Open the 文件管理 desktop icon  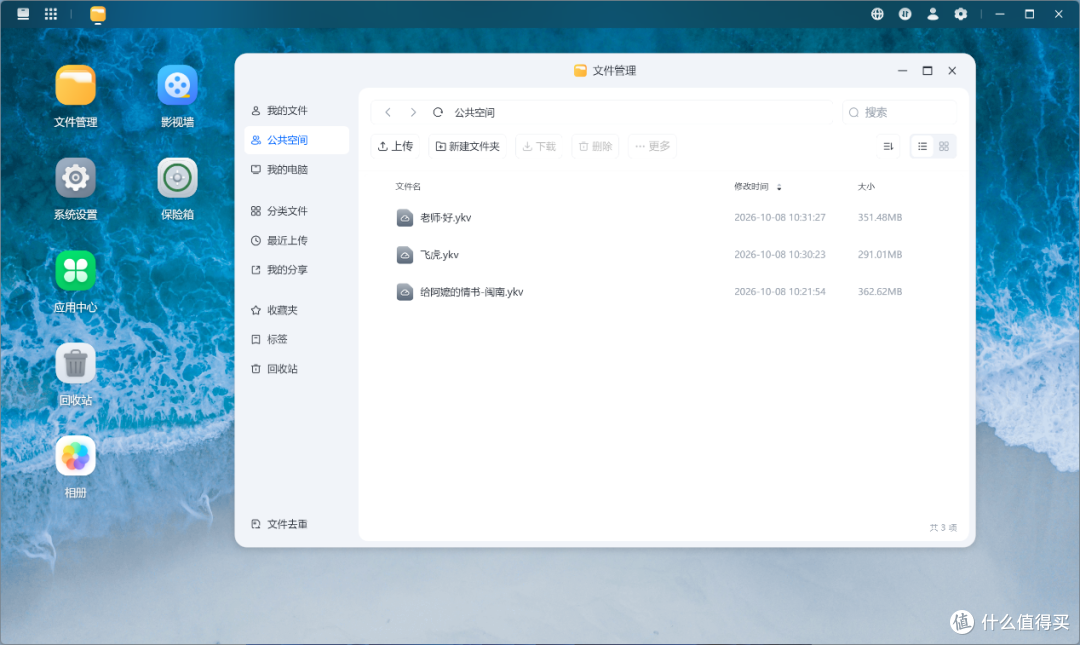(76, 86)
